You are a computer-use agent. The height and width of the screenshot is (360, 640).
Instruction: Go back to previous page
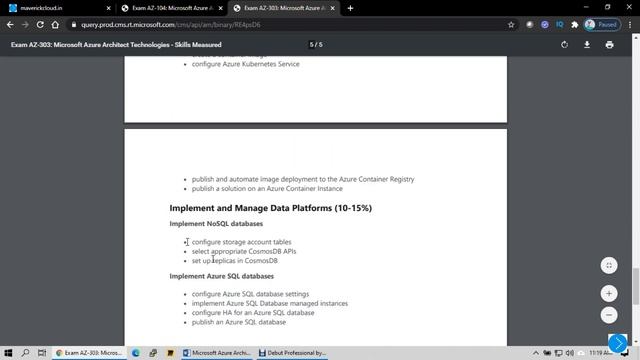[x=10, y=24]
